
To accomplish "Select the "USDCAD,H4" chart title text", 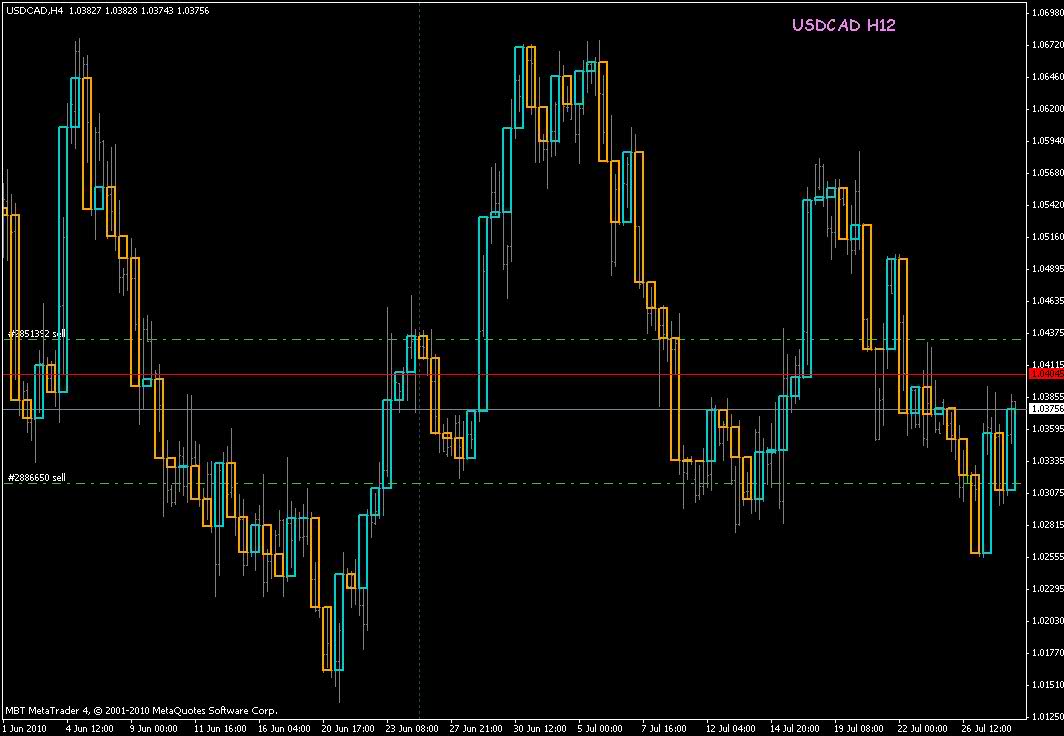I will (34, 11).
